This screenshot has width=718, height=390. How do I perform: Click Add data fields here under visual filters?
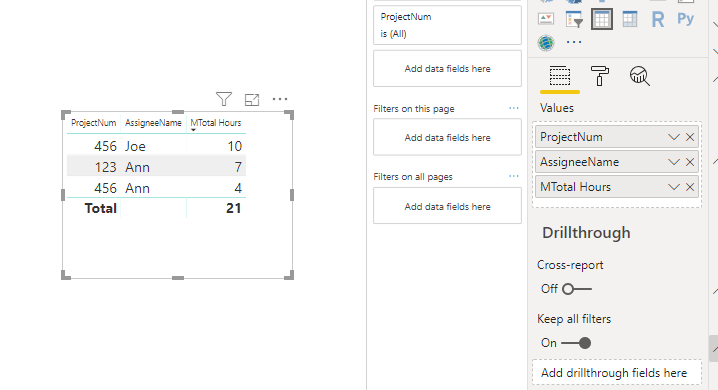click(x=447, y=69)
